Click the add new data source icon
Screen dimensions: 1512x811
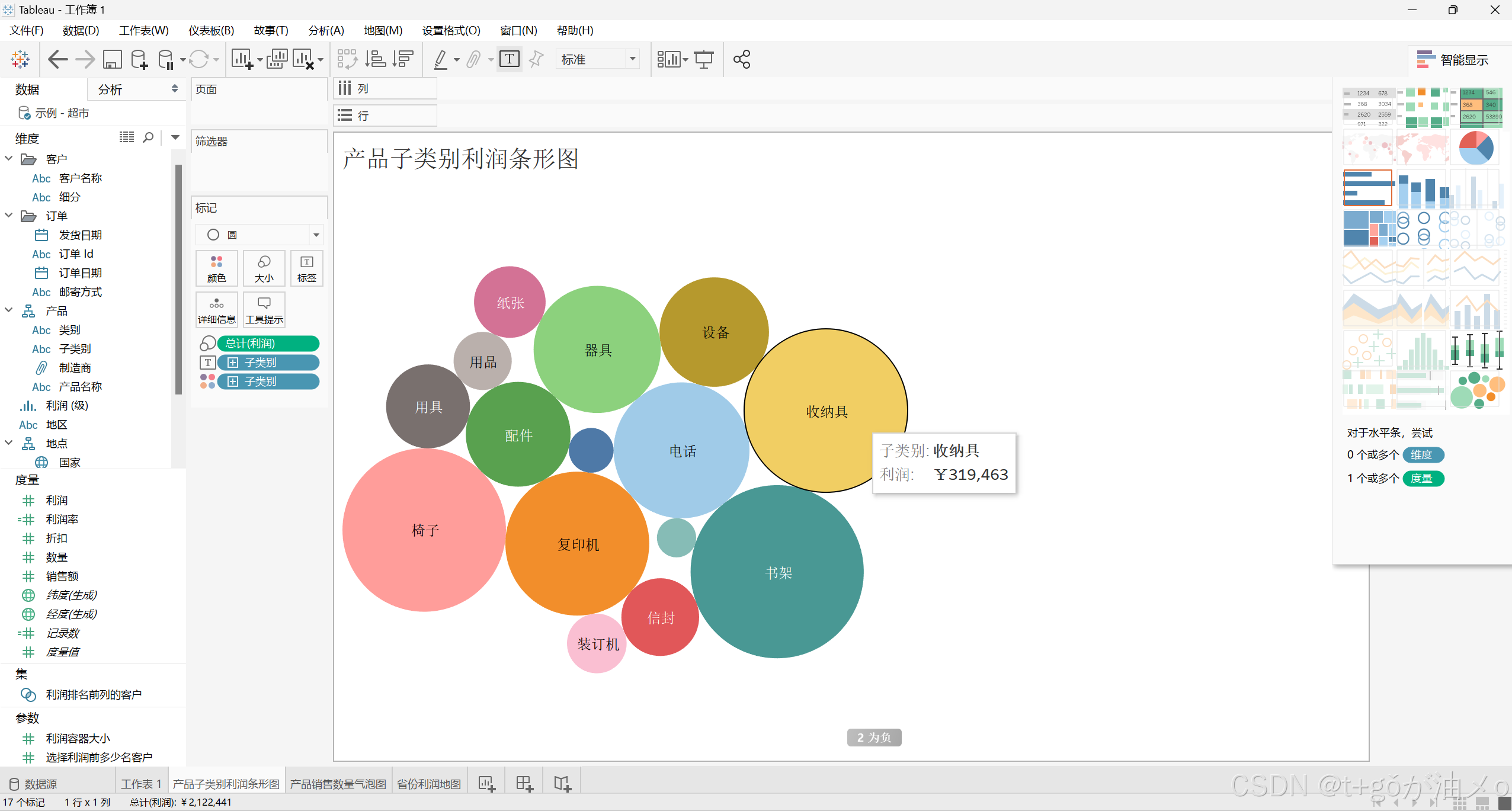[139, 59]
